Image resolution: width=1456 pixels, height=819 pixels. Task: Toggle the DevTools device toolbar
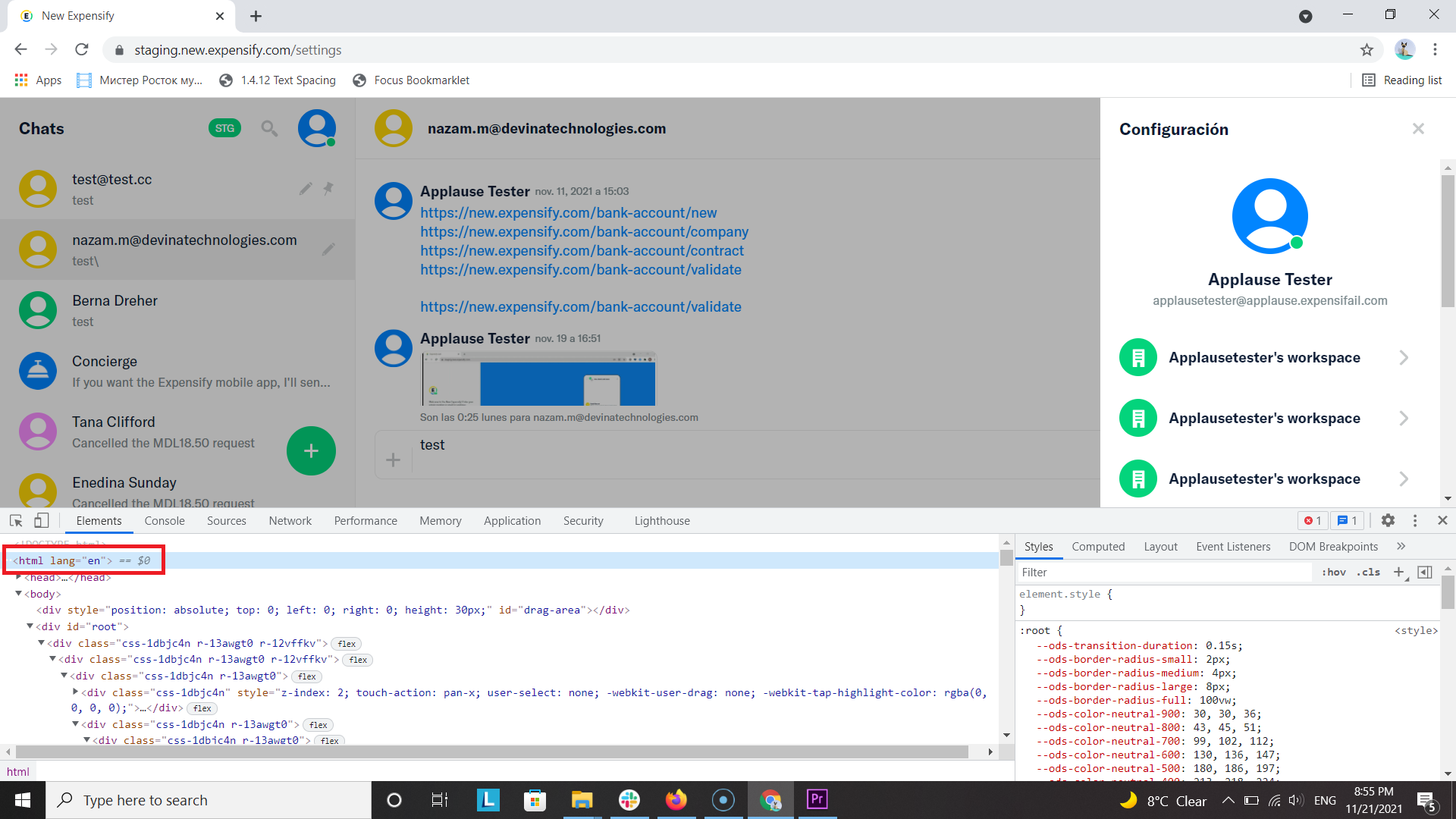pyautogui.click(x=41, y=520)
